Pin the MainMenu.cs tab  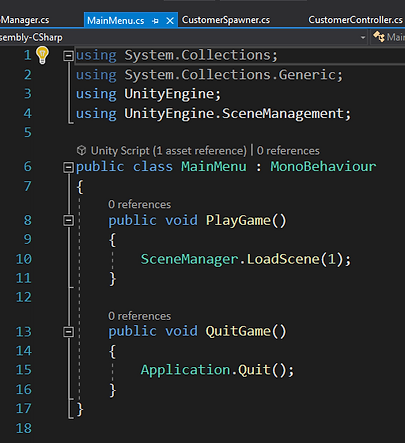pyautogui.click(x=155, y=21)
